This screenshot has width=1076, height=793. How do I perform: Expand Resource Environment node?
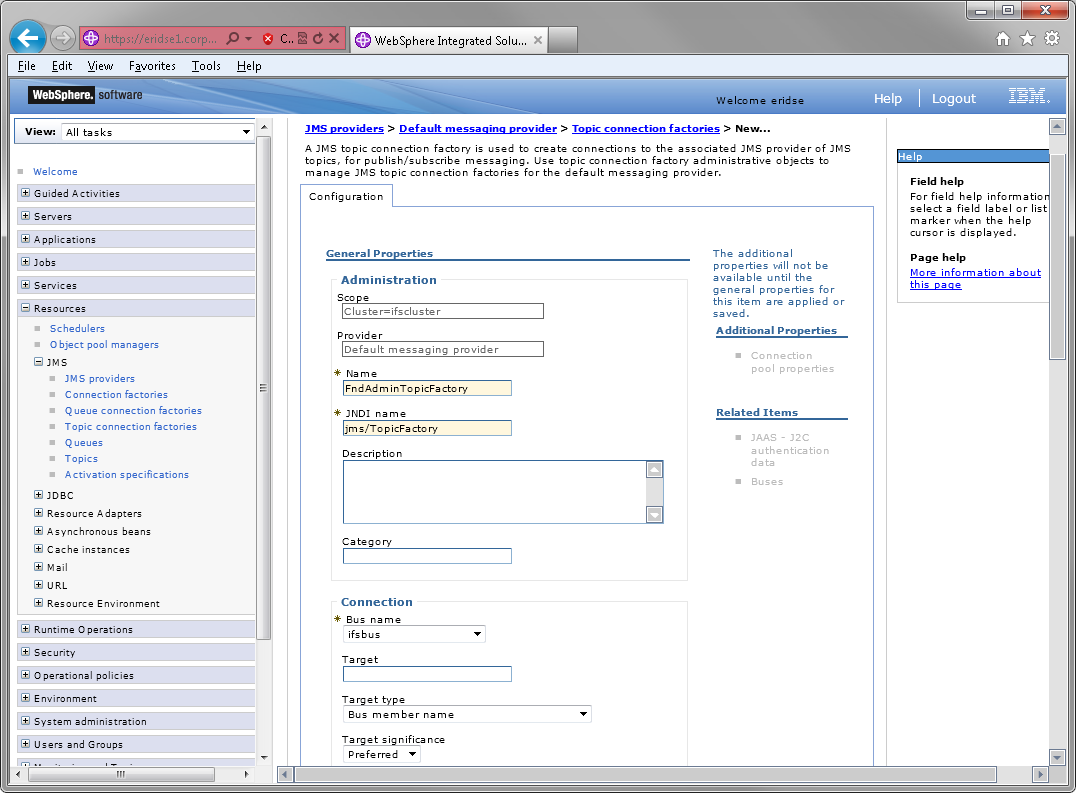tap(38, 603)
